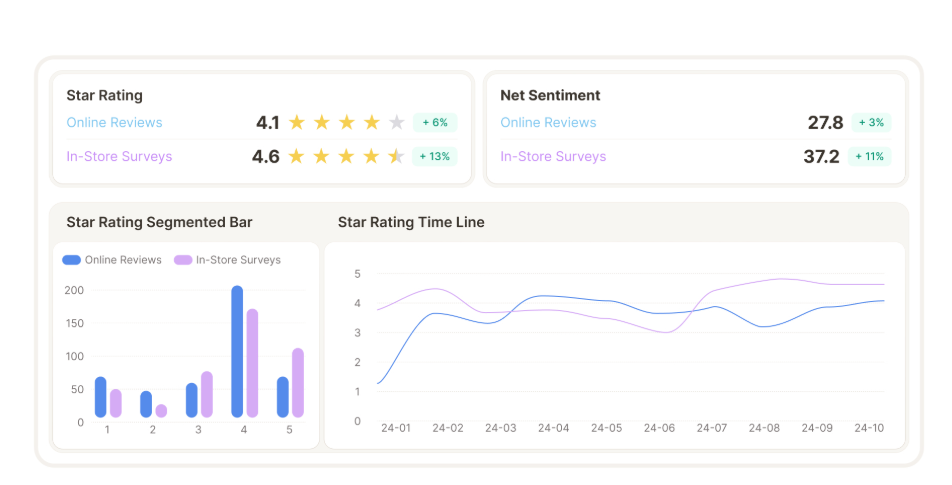Select the purple bar for 5-star rating

point(298,382)
